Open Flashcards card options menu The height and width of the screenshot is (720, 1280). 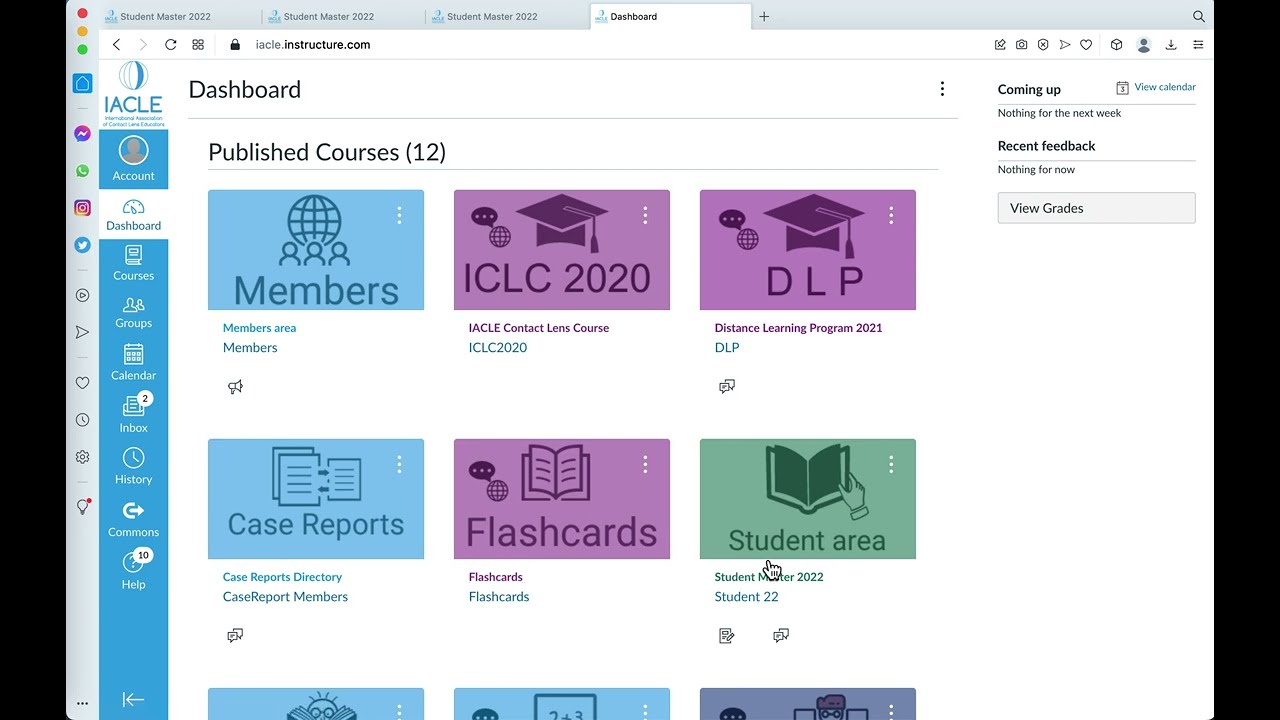tap(645, 464)
